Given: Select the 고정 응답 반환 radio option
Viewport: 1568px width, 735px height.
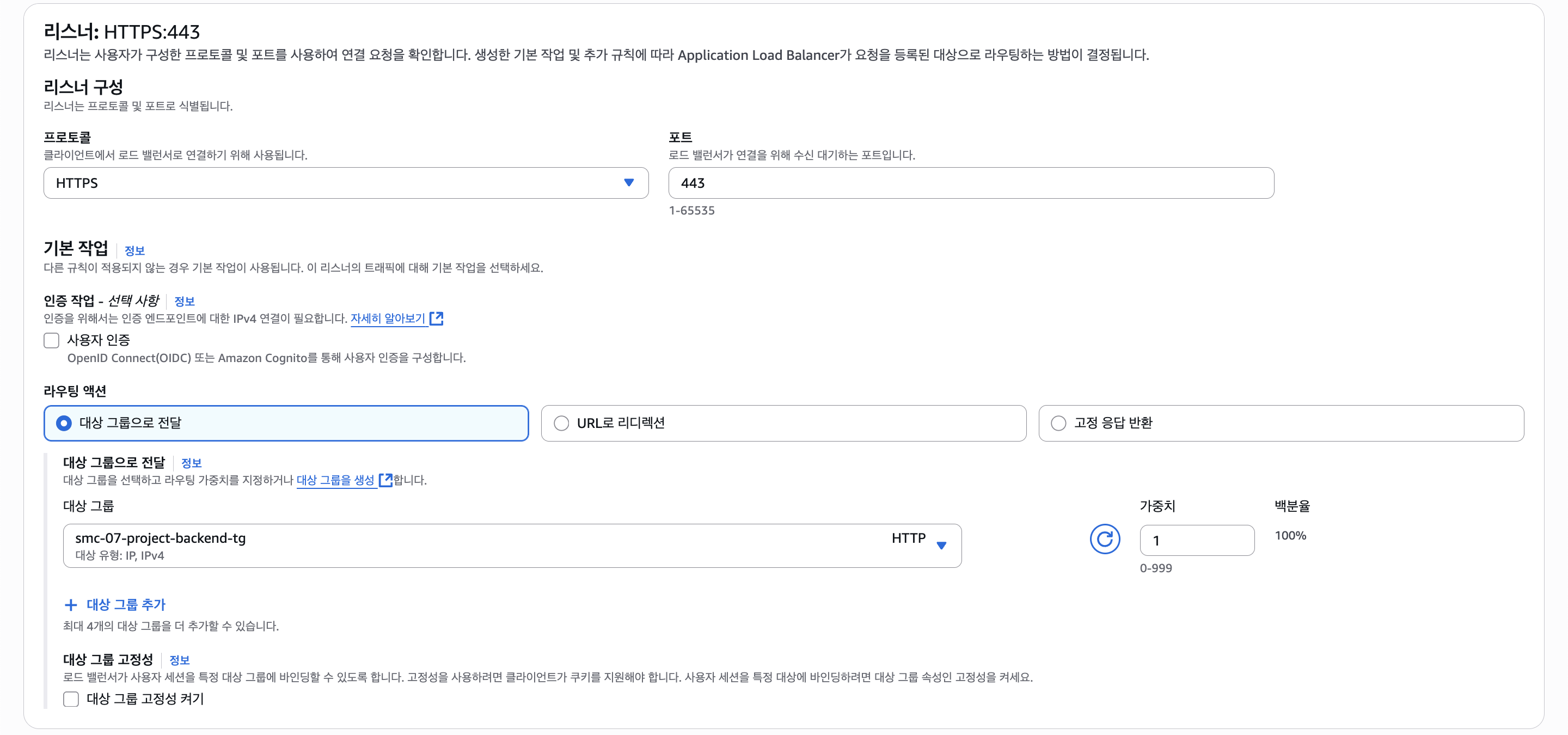Looking at the screenshot, I should click(1058, 423).
